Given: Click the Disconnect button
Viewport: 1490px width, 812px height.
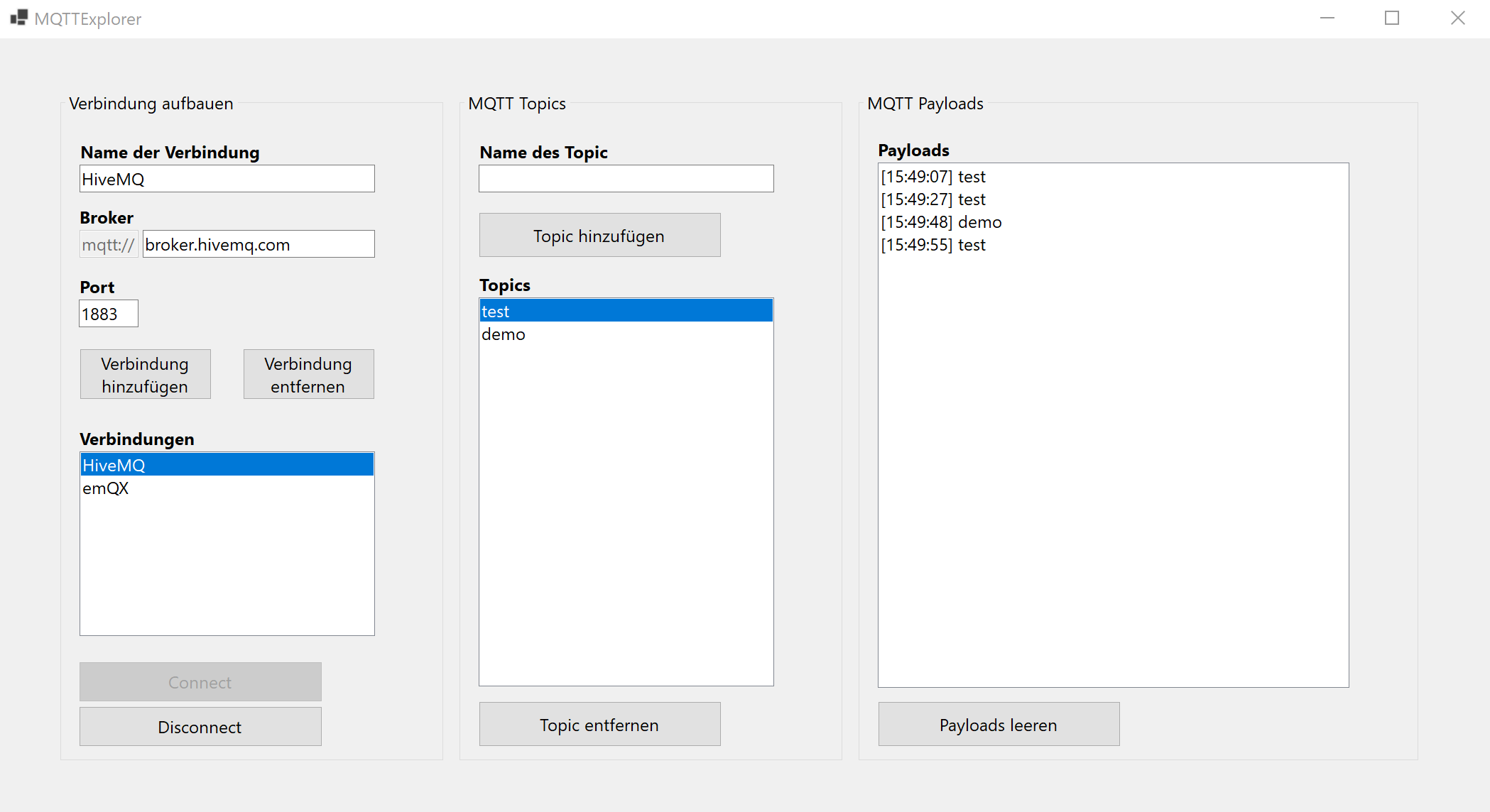Looking at the screenshot, I should pos(200,727).
